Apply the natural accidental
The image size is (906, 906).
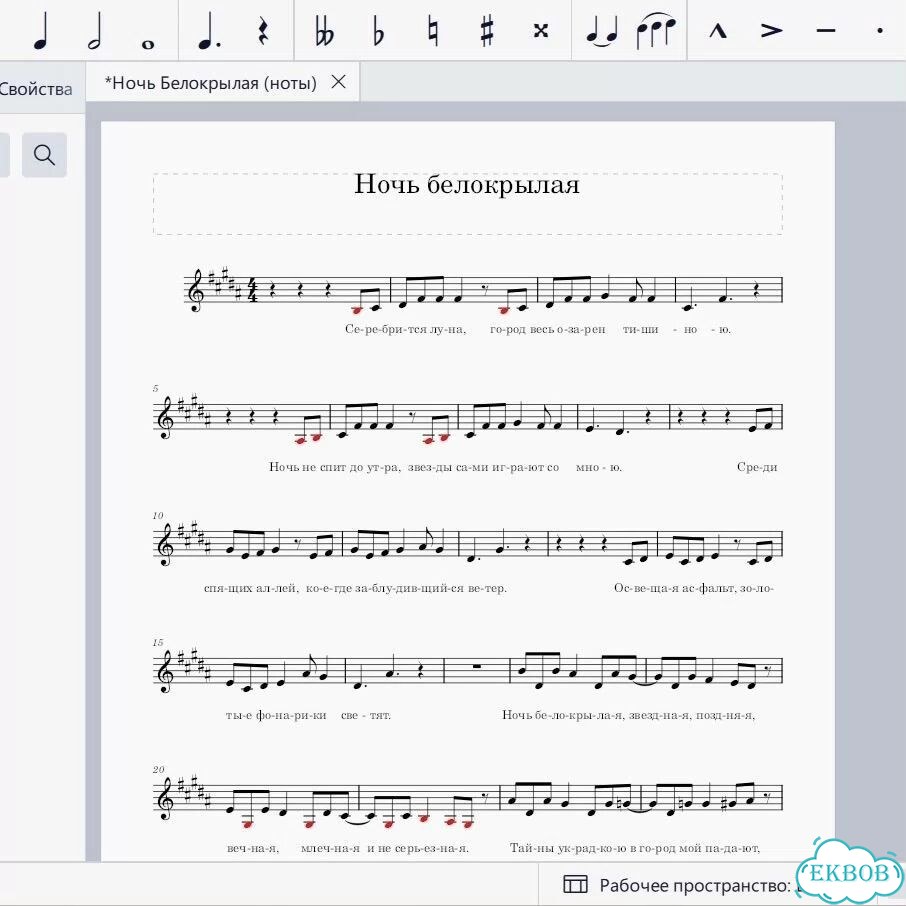[433, 31]
